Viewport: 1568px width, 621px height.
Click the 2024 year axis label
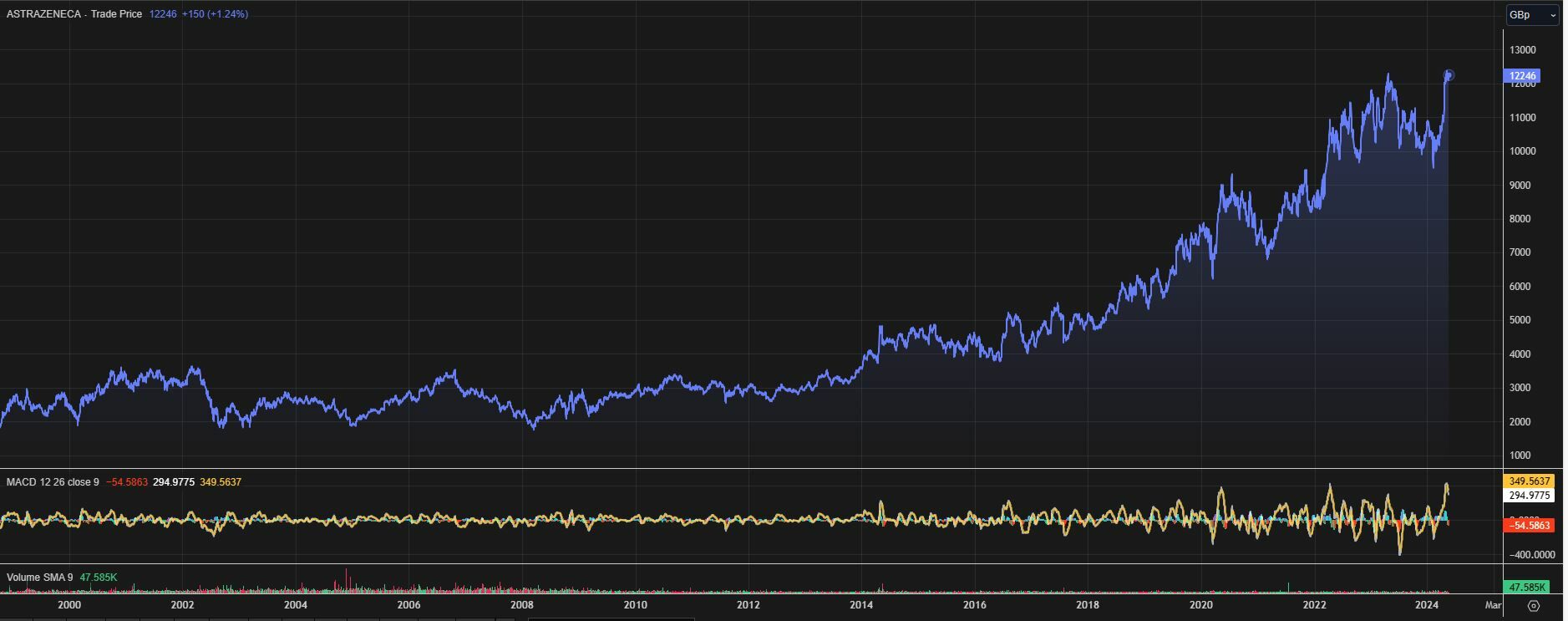(x=1427, y=605)
